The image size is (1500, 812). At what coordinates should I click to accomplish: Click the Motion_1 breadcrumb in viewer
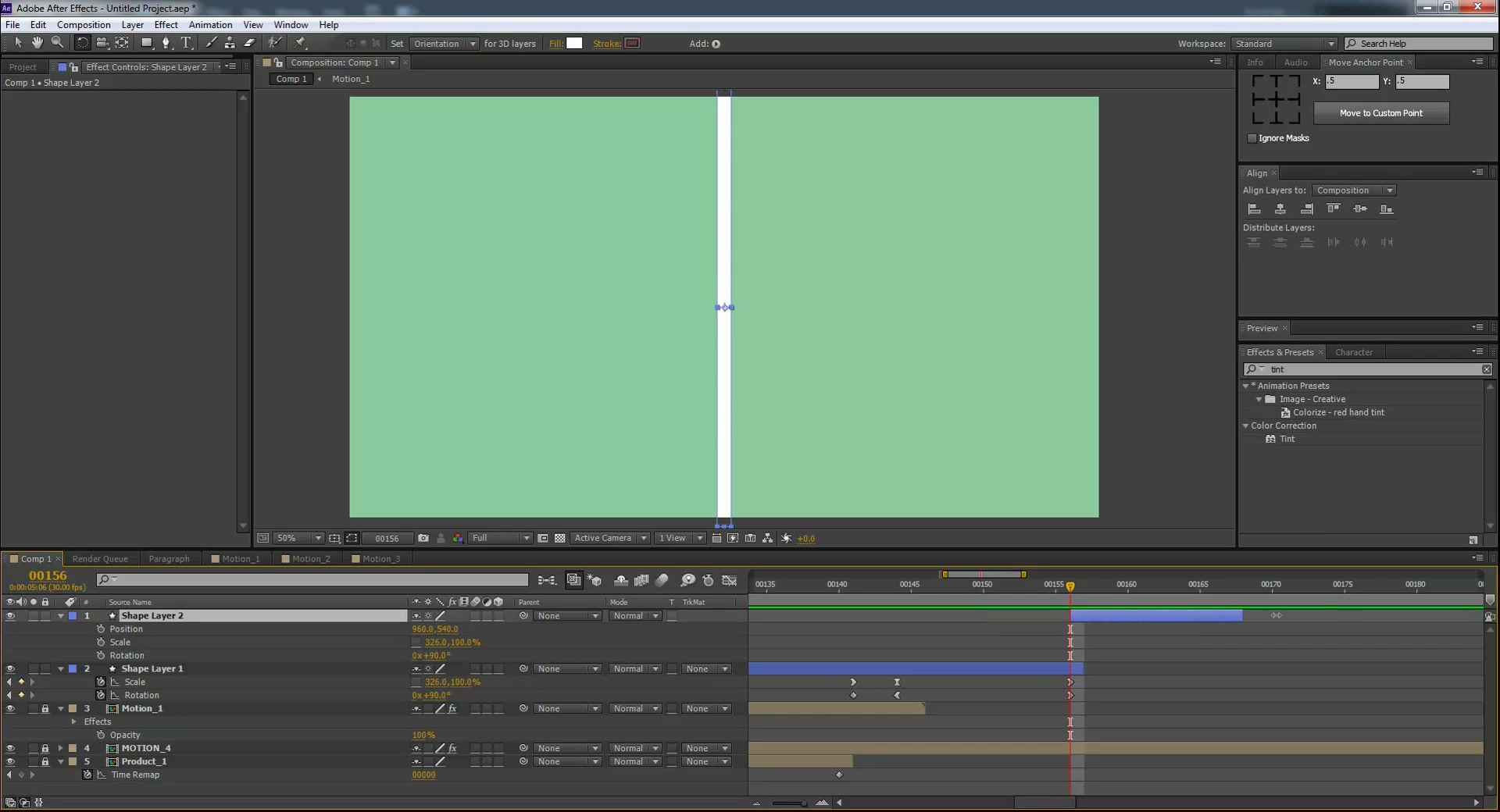tap(351, 79)
